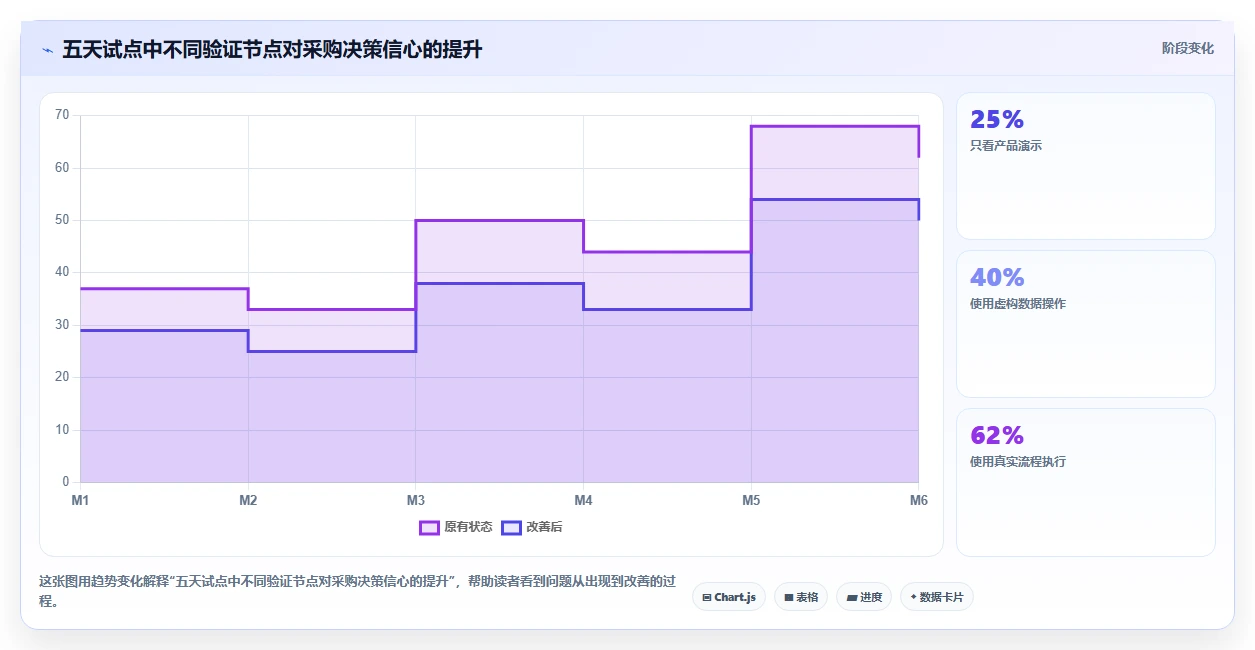
Task: Click the 原有状态 legend label
Action: click(x=468, y=528)
